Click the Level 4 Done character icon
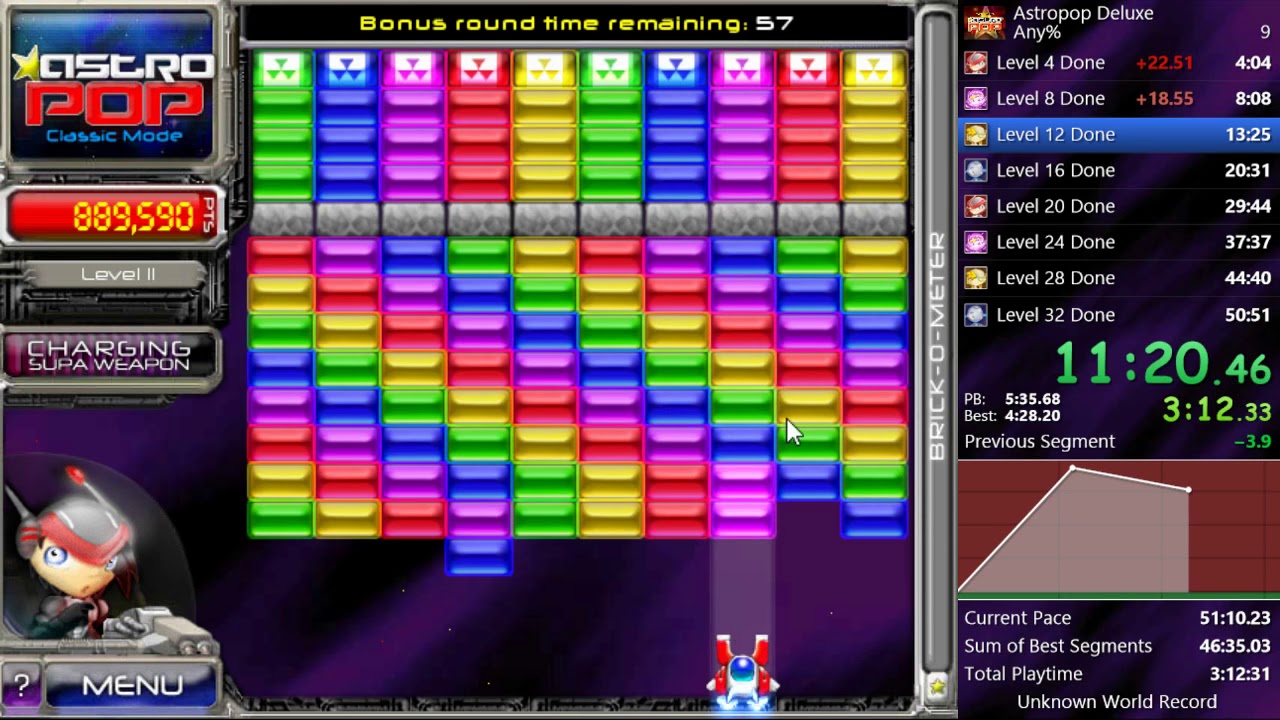The width and height of the screenshot is (1280, 720). 976,63
